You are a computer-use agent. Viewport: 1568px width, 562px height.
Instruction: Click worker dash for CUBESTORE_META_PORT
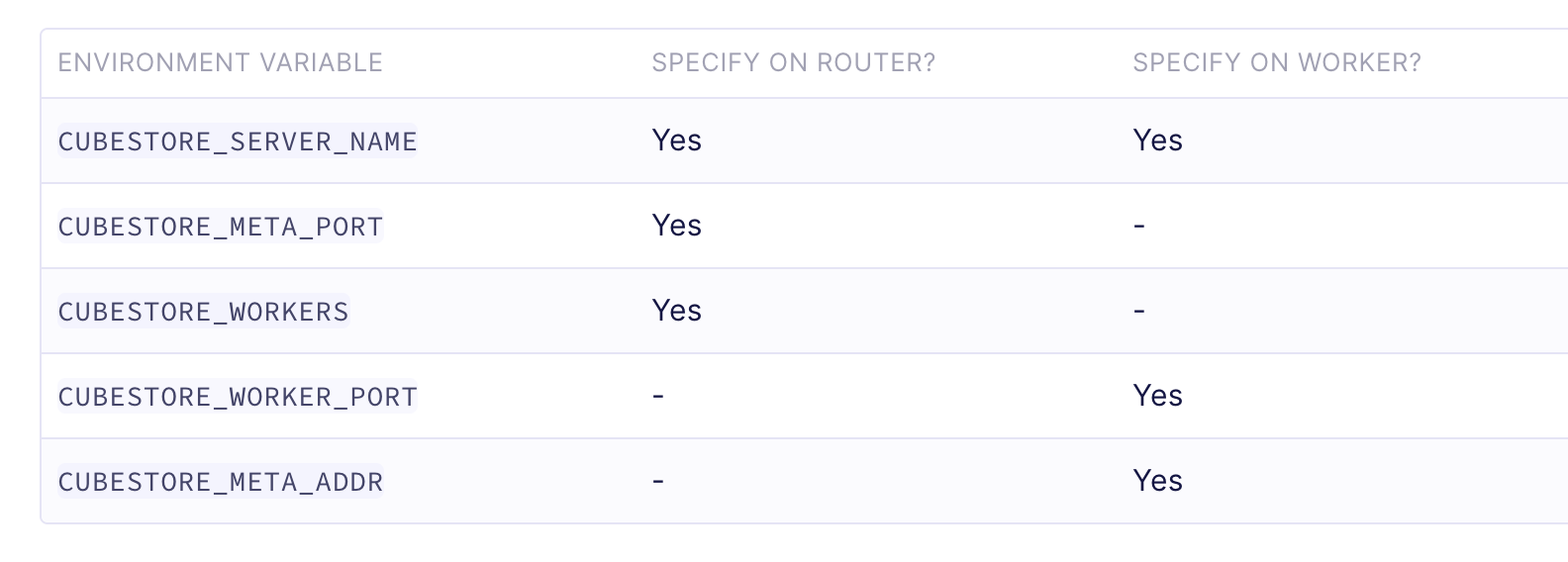pos(1139,227)
